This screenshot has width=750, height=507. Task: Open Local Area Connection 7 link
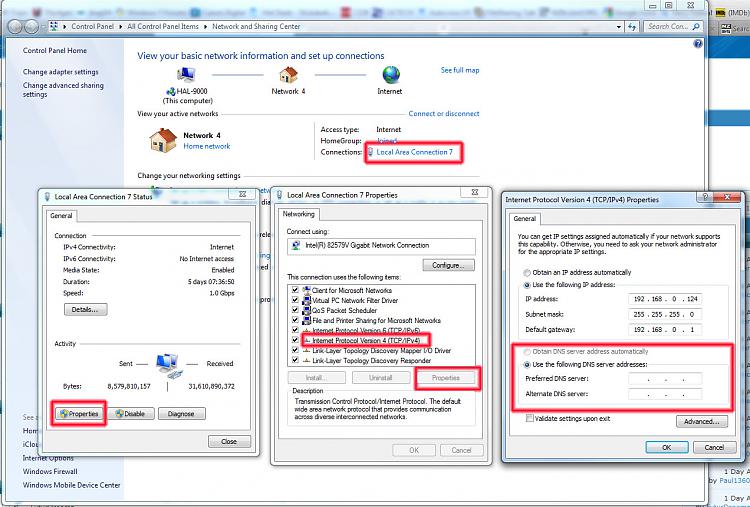(x=414, y=152)
